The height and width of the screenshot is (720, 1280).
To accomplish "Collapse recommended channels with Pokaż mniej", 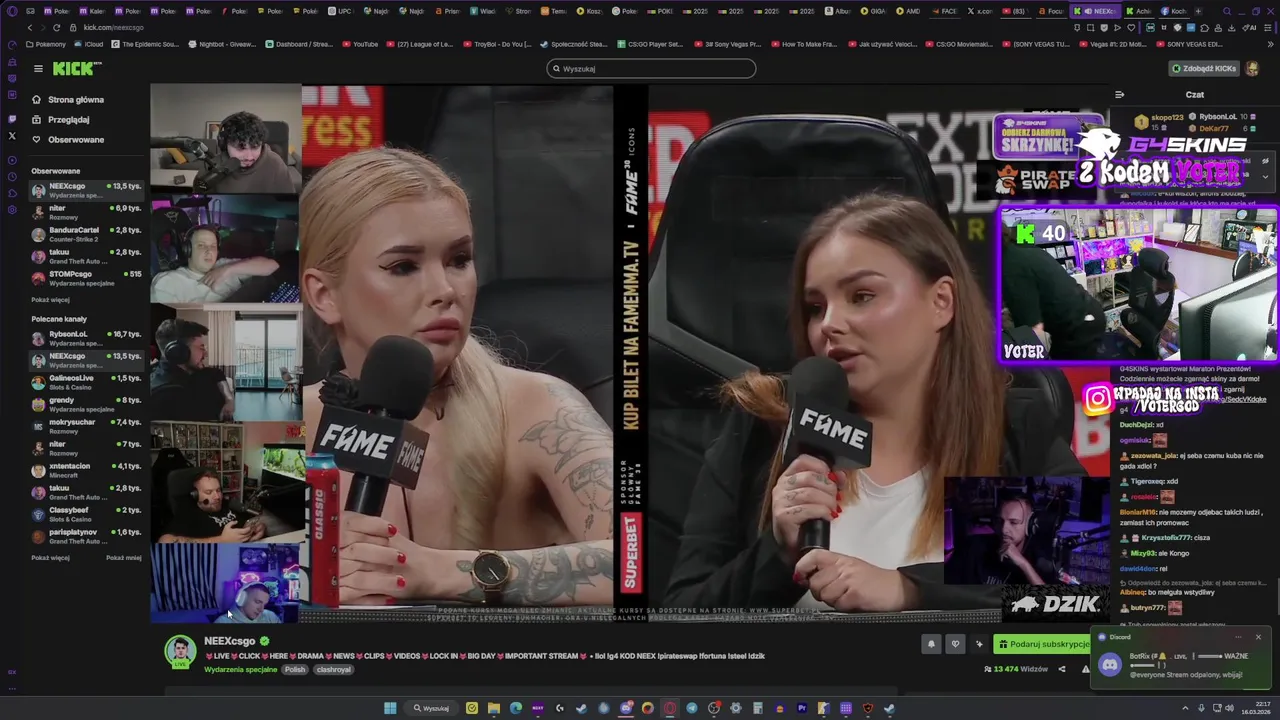I will point(124,558).
